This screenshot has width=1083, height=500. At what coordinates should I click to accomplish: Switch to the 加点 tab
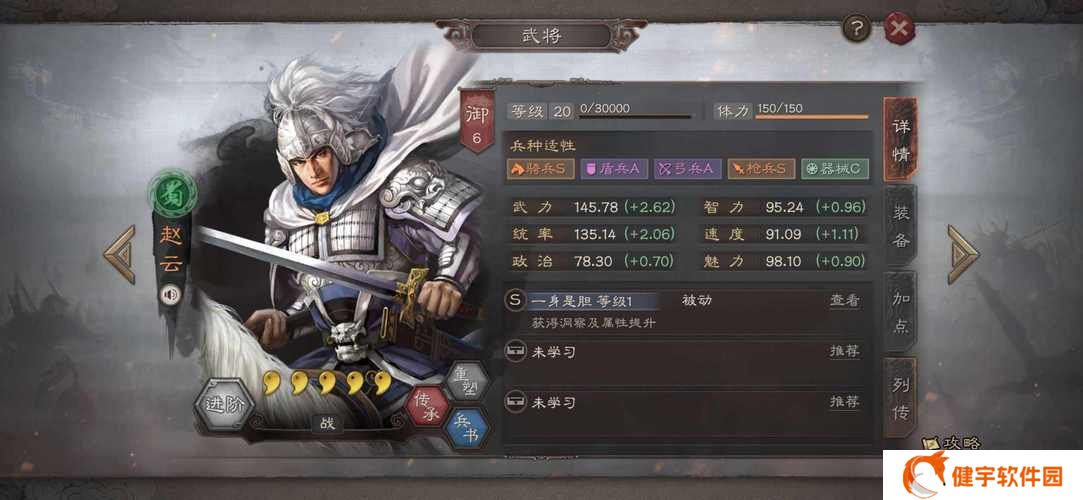click(900, 312)
